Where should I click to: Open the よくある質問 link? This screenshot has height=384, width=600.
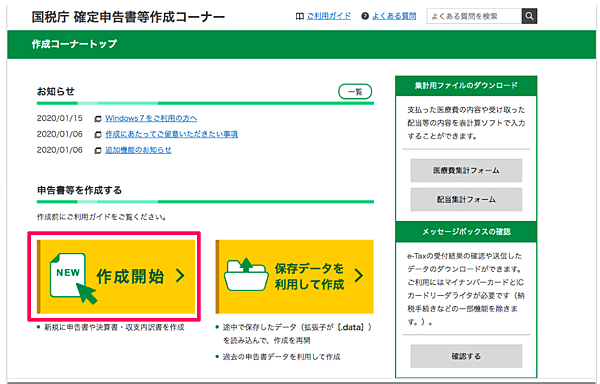(x=394, y=16)
